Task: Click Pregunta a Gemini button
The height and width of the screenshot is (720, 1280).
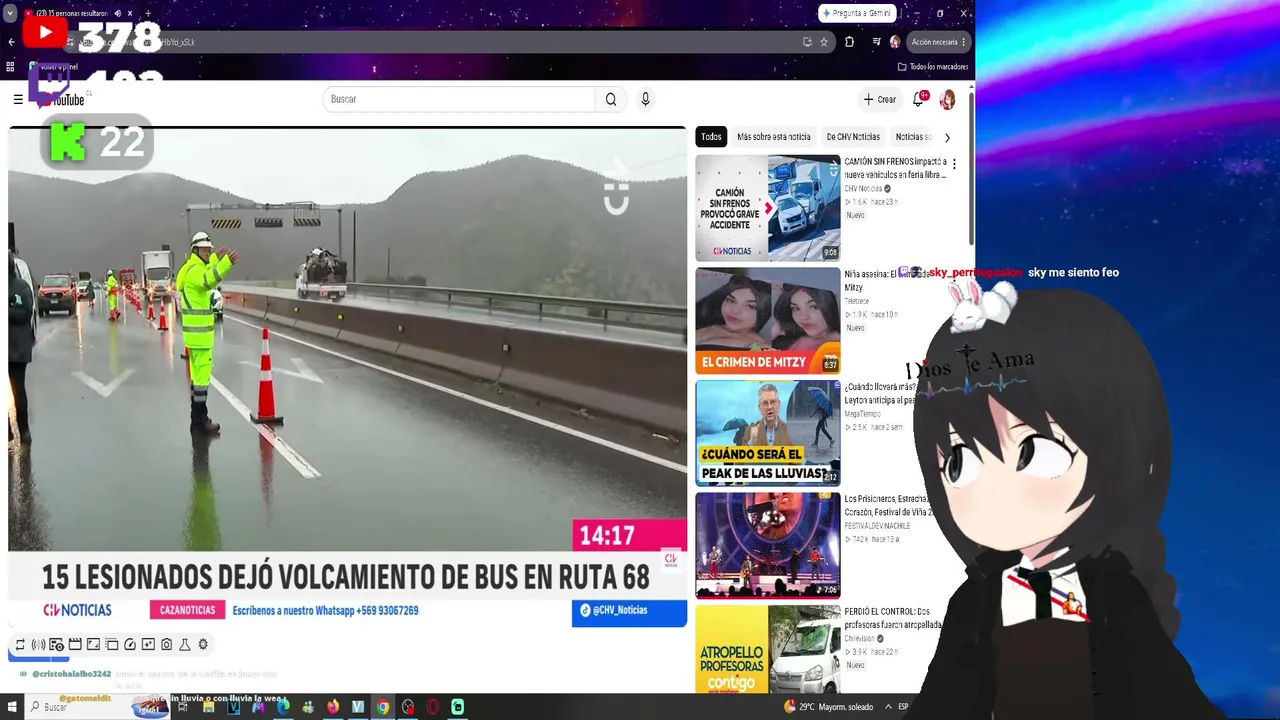Action: 856,13
